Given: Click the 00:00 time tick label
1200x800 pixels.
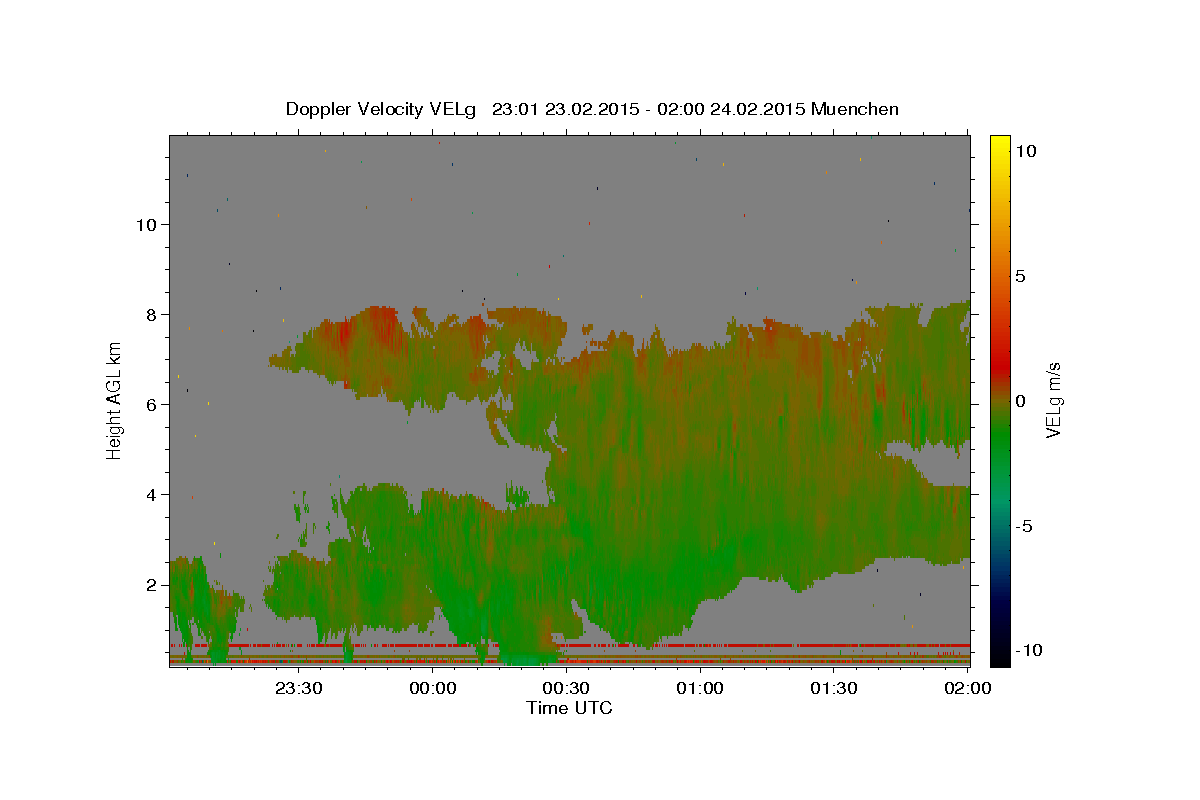Looking at the screenshot, I should [432, 688].
